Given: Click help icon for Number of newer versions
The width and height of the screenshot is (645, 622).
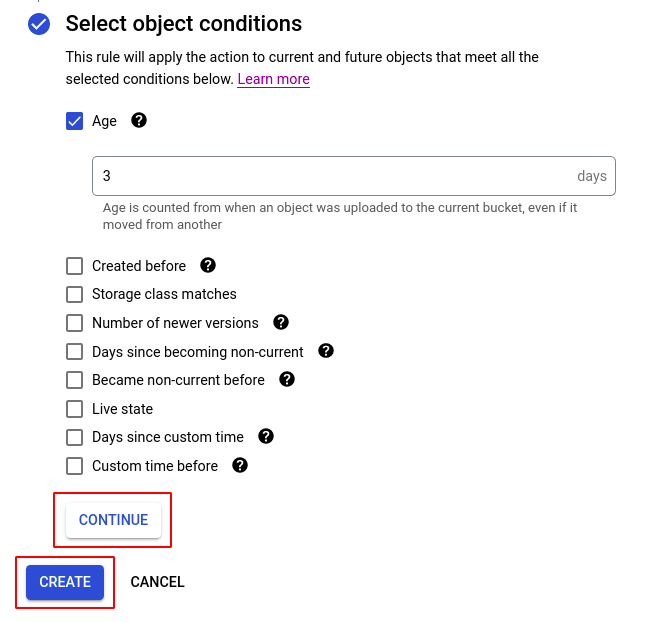Looking at the screenshot, I should 281,322.
